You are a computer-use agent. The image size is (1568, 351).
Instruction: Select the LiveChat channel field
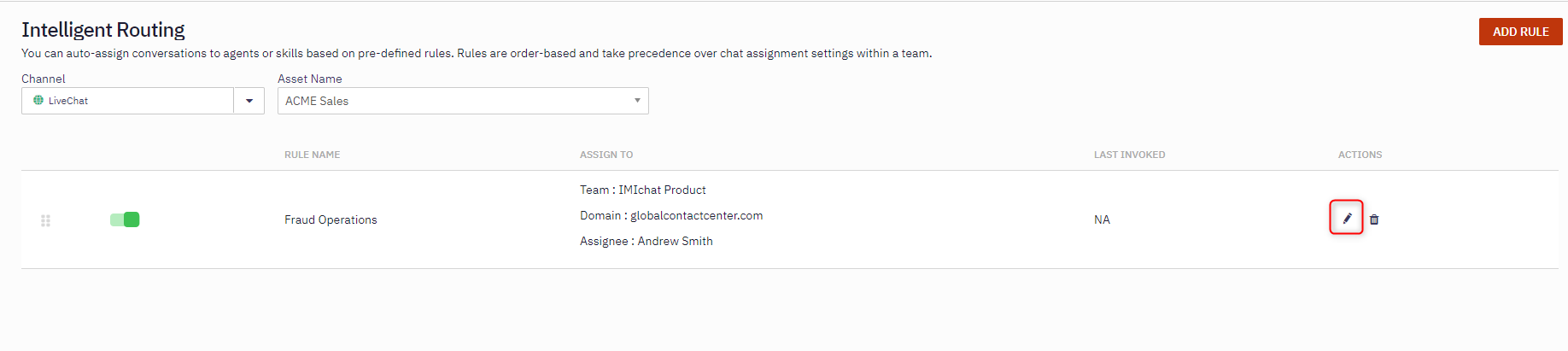tap(127, 101)
